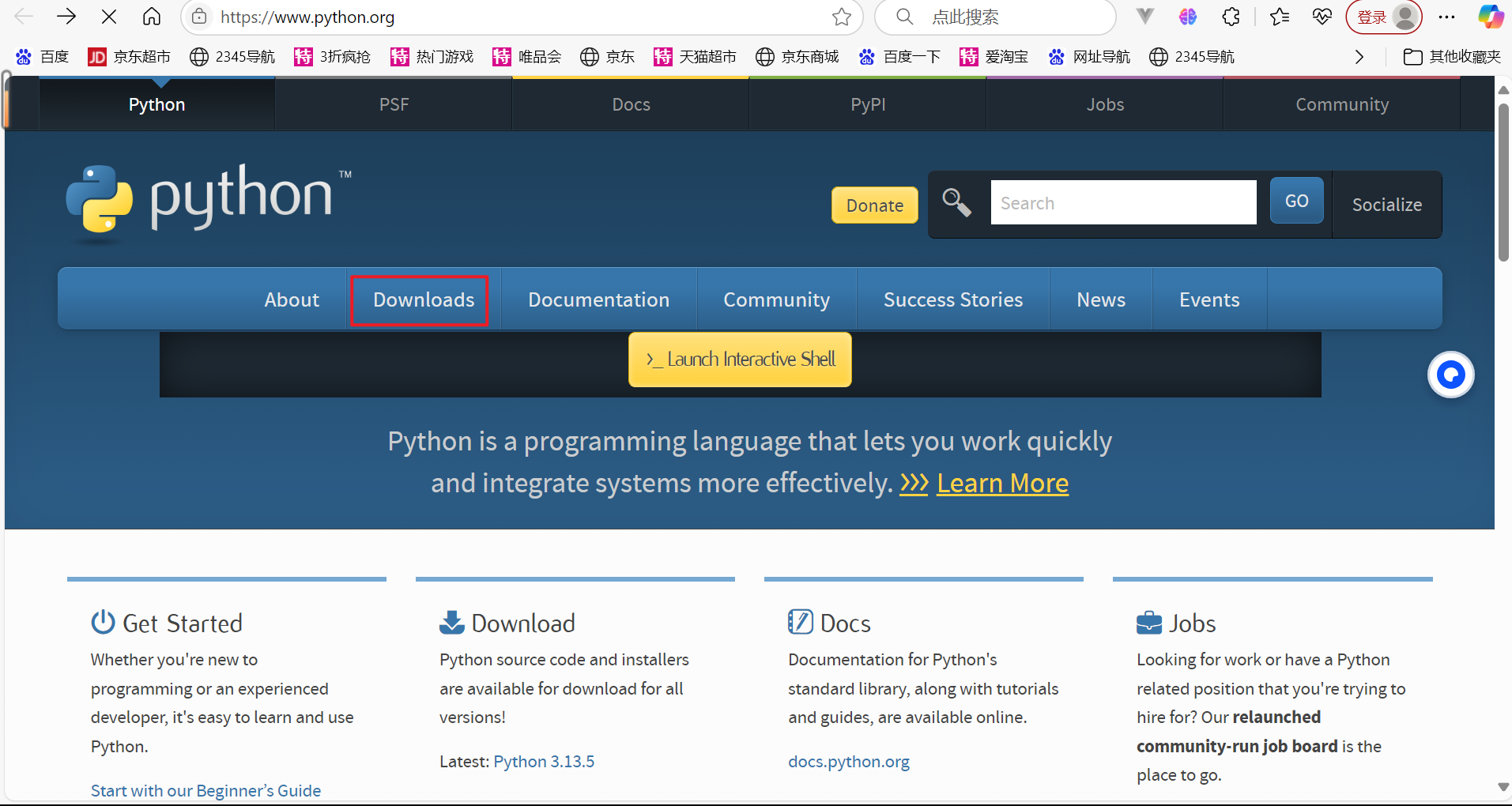Screen dimensions: 1512x806
Task: Click the Donate button
Action: point(874,205)
